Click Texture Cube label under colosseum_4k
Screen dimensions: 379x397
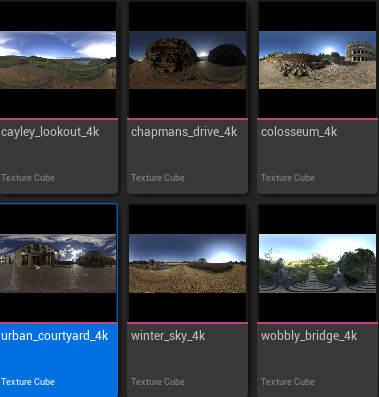(x=288, y=178)
